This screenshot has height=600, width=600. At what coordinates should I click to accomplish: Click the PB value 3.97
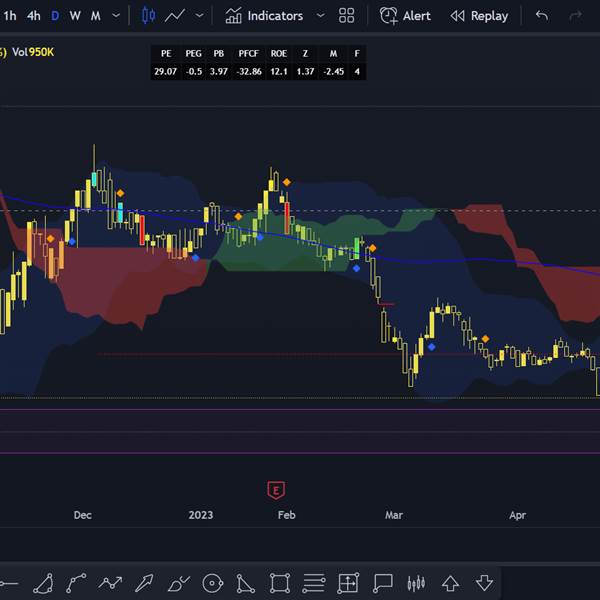click(x=218, y=72)
